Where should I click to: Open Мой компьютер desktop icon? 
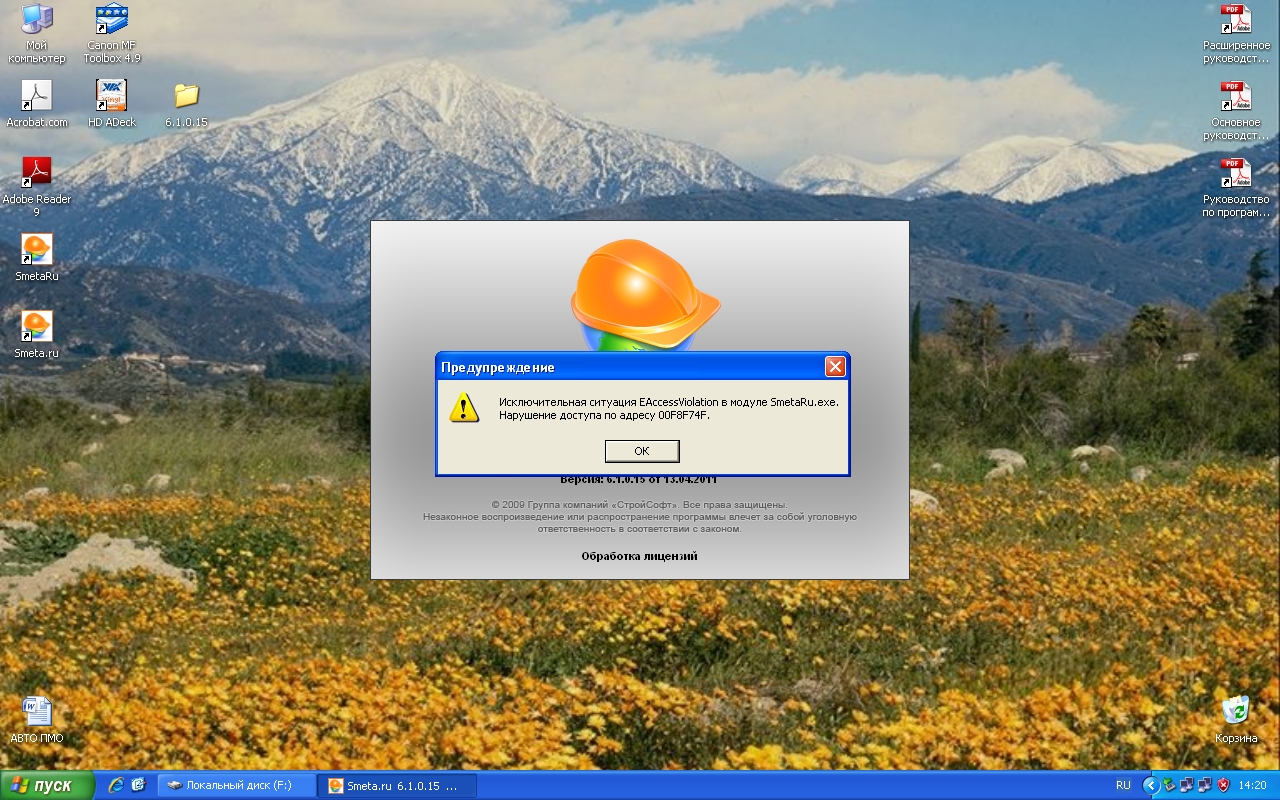[x=37, y=34]
